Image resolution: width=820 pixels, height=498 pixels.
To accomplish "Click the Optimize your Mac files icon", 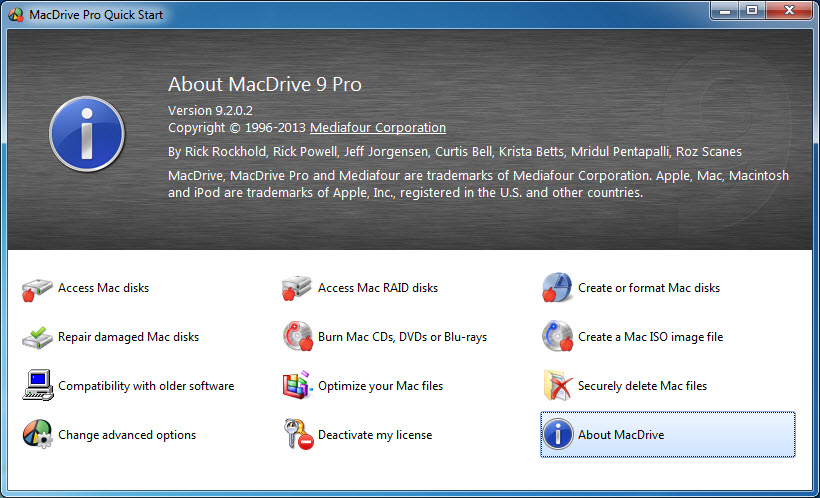I will coord(297,386).
